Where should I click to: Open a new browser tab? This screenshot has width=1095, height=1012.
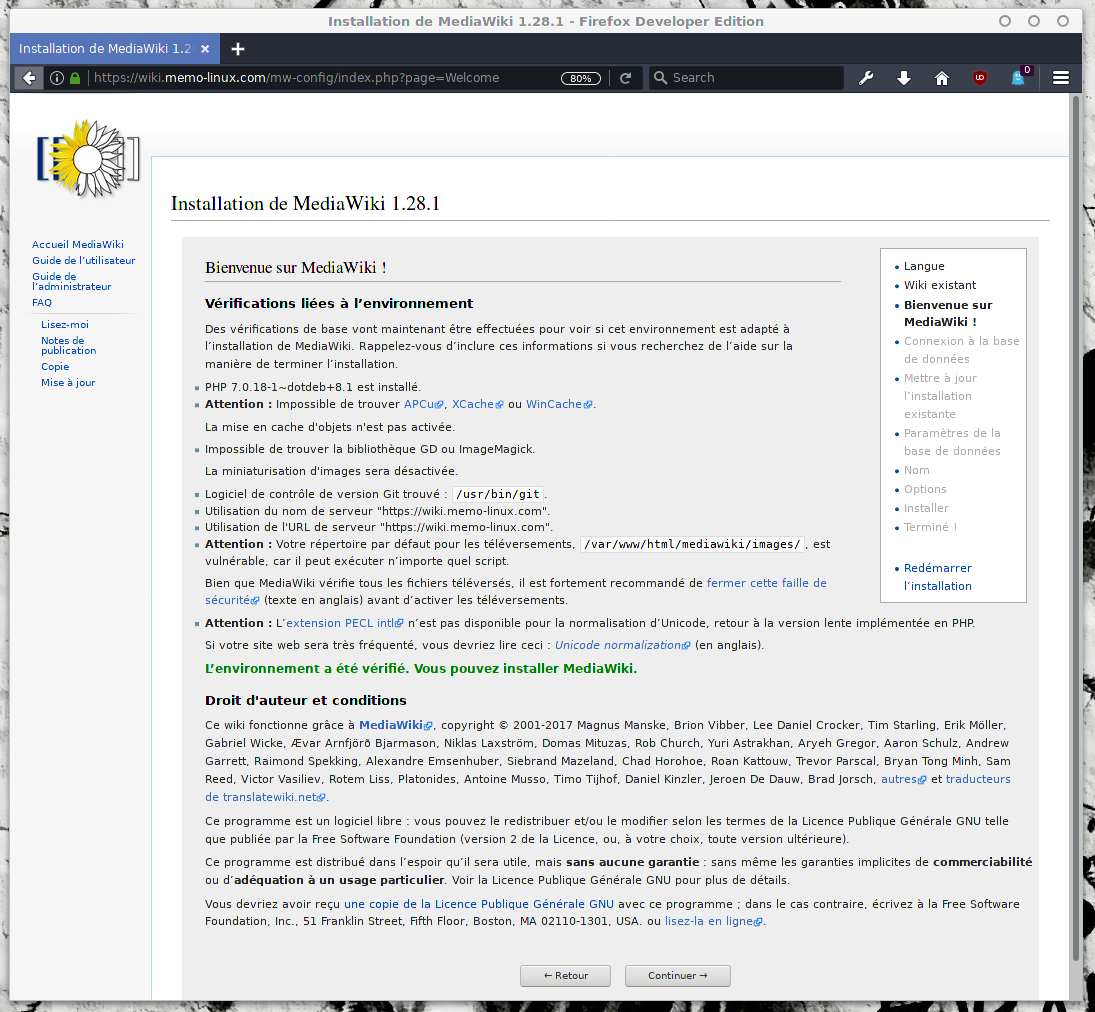coord(237,48)
